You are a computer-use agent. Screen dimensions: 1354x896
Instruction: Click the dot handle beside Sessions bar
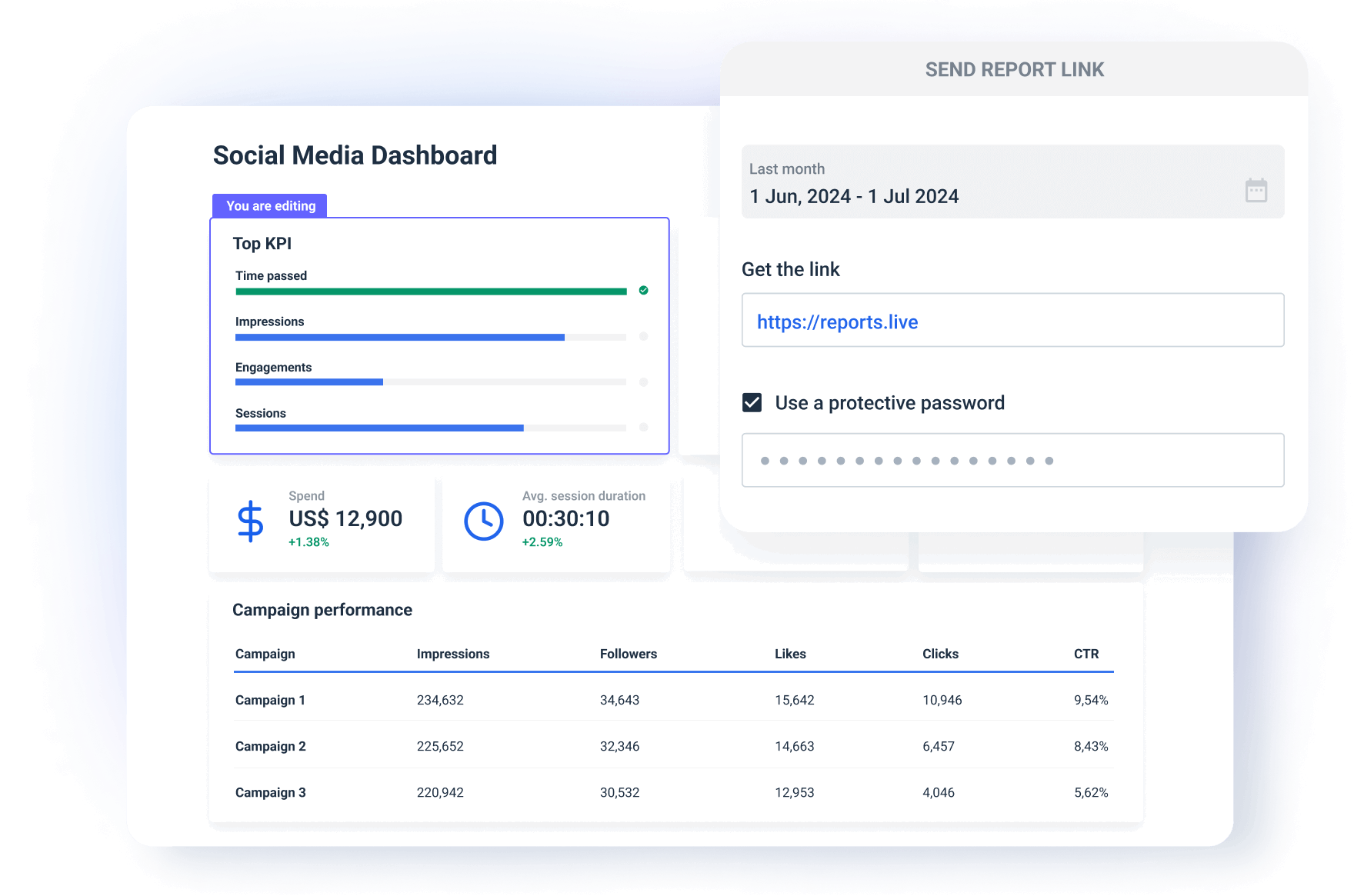coord(644,428)
